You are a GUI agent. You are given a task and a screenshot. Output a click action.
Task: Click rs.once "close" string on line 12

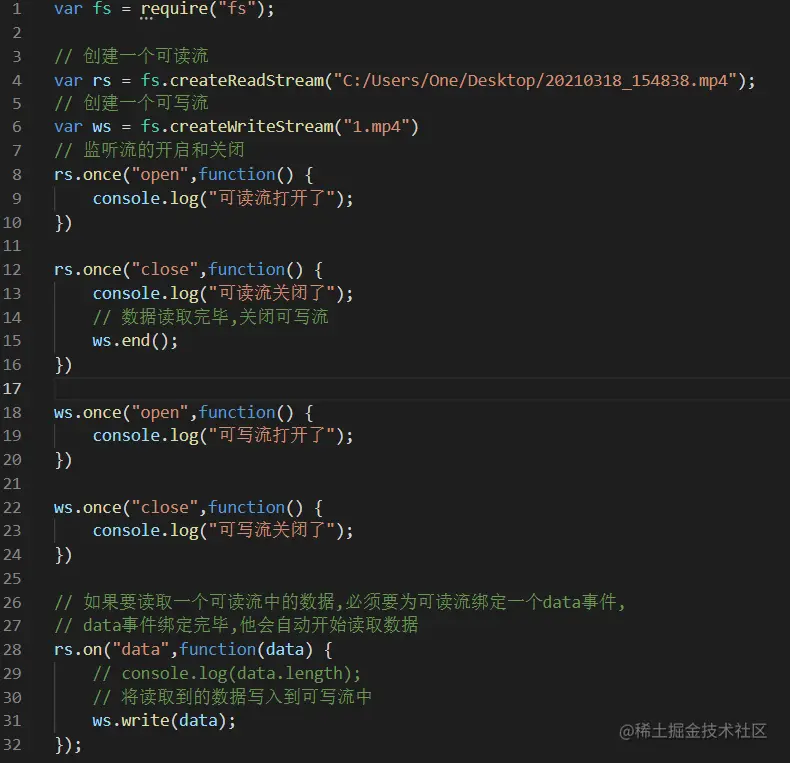pos(165,270)
